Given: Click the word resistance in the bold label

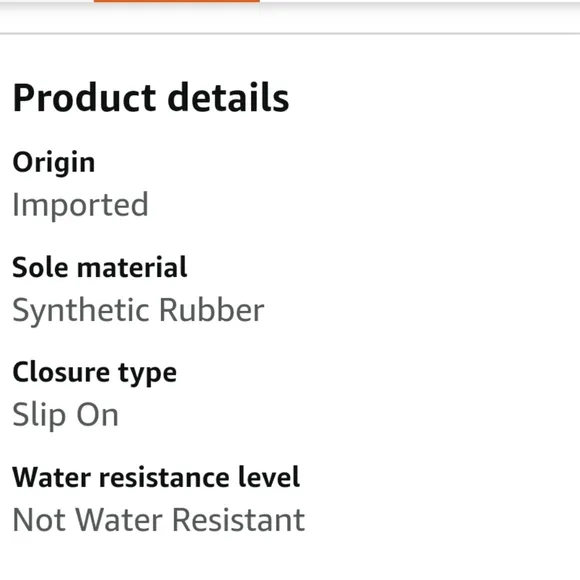Looking at the screenshot, I should [x=164, y=478].
